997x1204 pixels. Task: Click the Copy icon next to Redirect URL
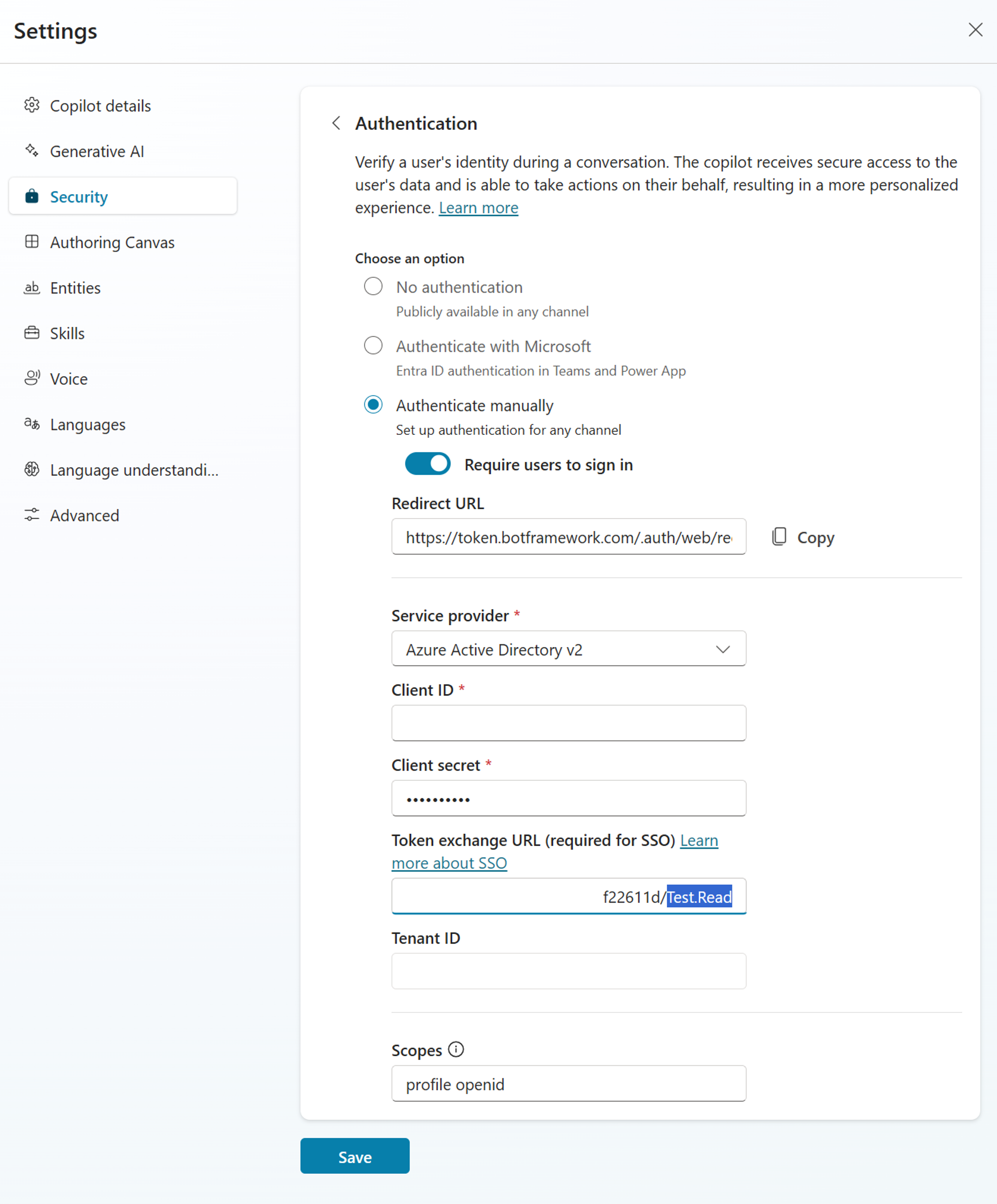pyautogui.click(x=778, y=537)
